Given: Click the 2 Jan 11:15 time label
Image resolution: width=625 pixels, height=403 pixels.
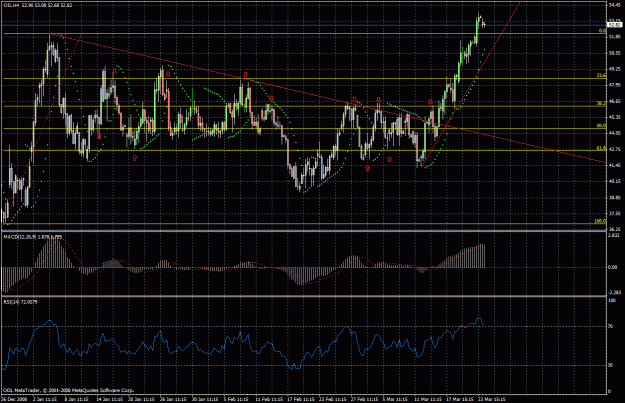Looking at the screenshot, I should 45,399.
